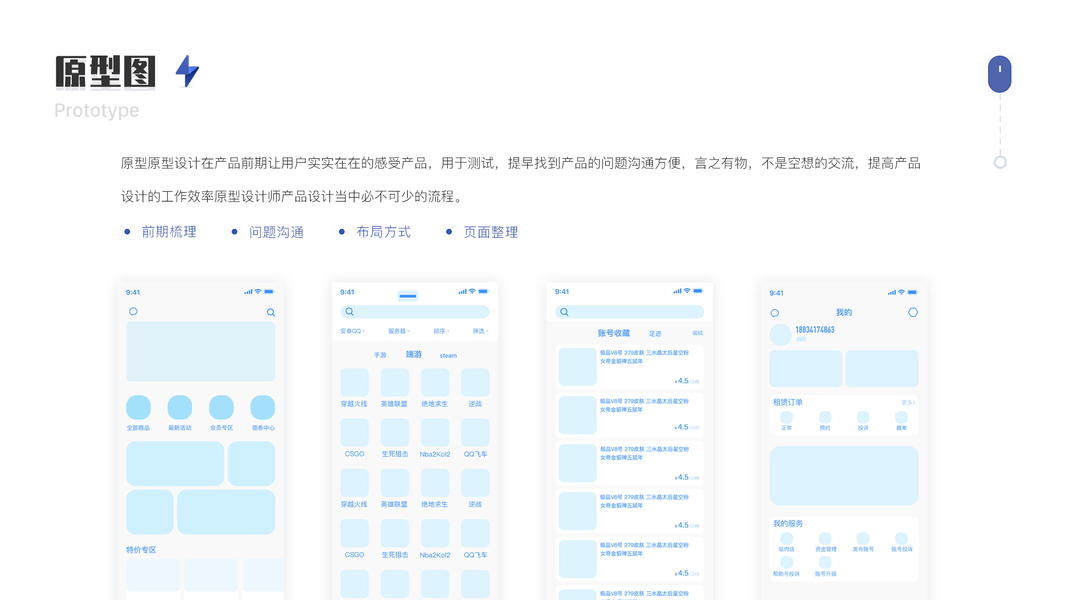Open the upper 生死狙击 game icon
The width and height of the screenshot is (1067, 600).
click(395, 433)
